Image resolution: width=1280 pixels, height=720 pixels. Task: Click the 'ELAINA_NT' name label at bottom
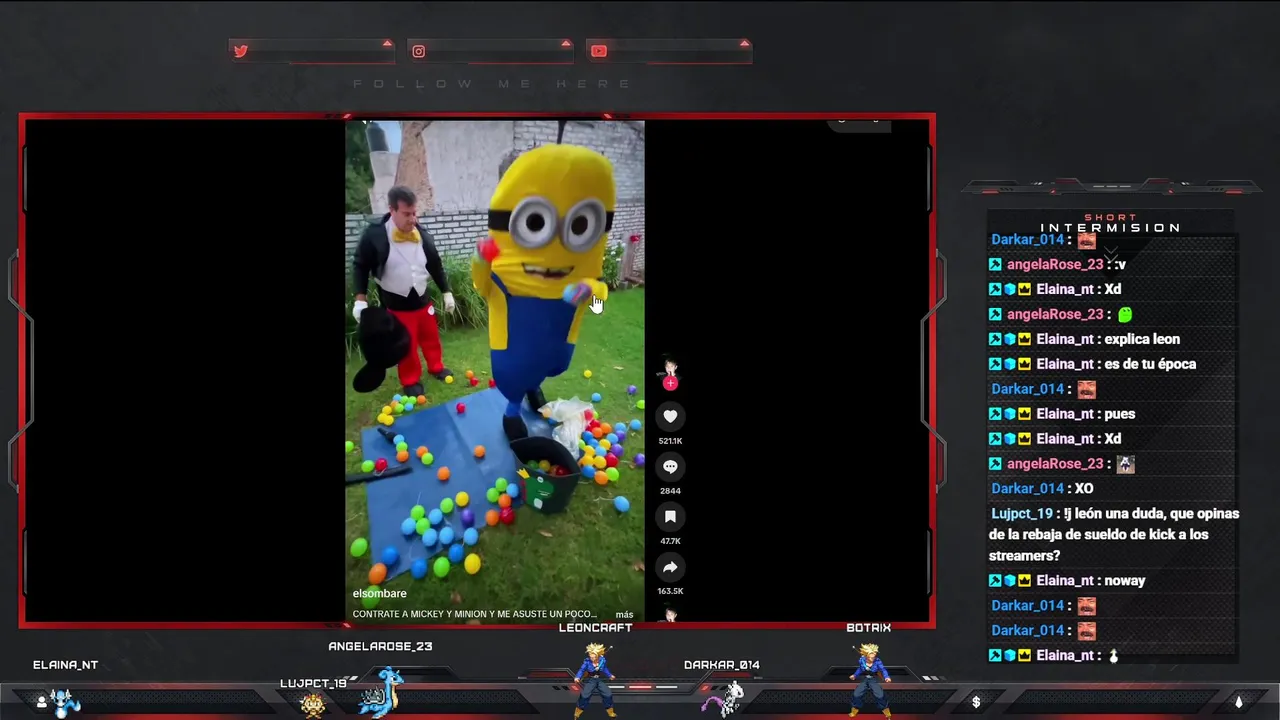(x=65, y=665)
